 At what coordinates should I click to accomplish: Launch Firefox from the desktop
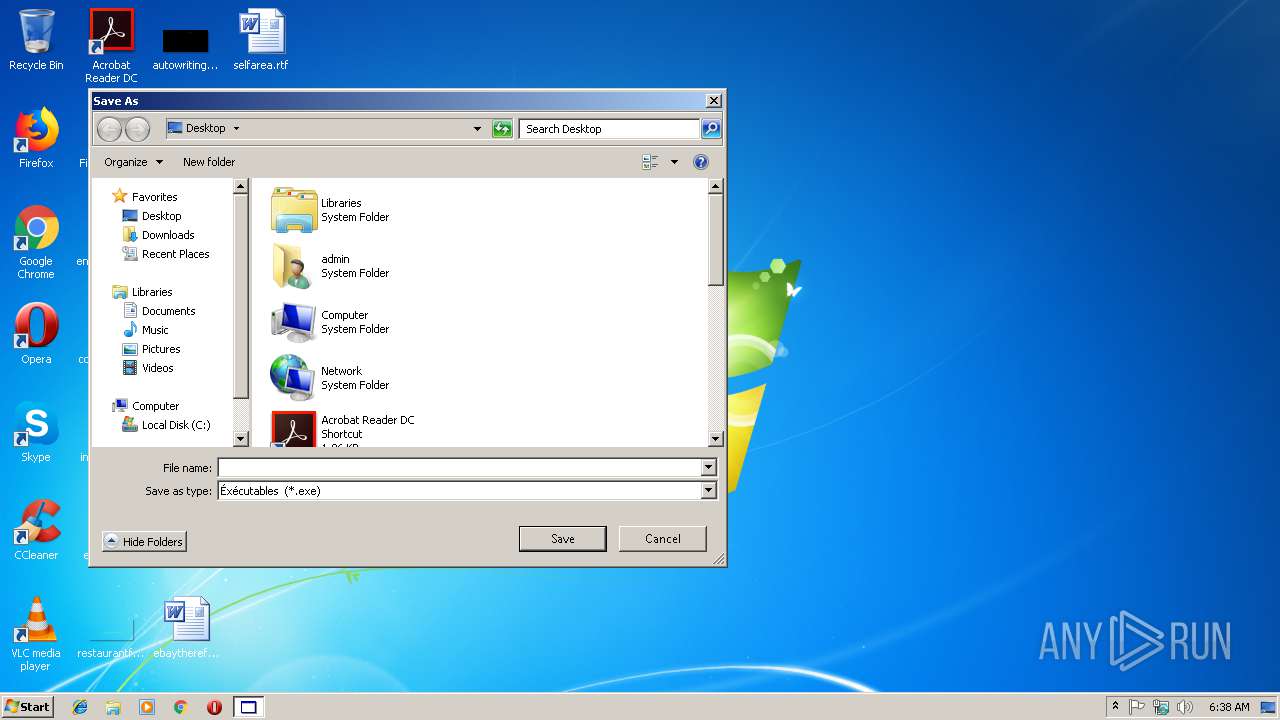pyautogui.click(x=36, y=138)
